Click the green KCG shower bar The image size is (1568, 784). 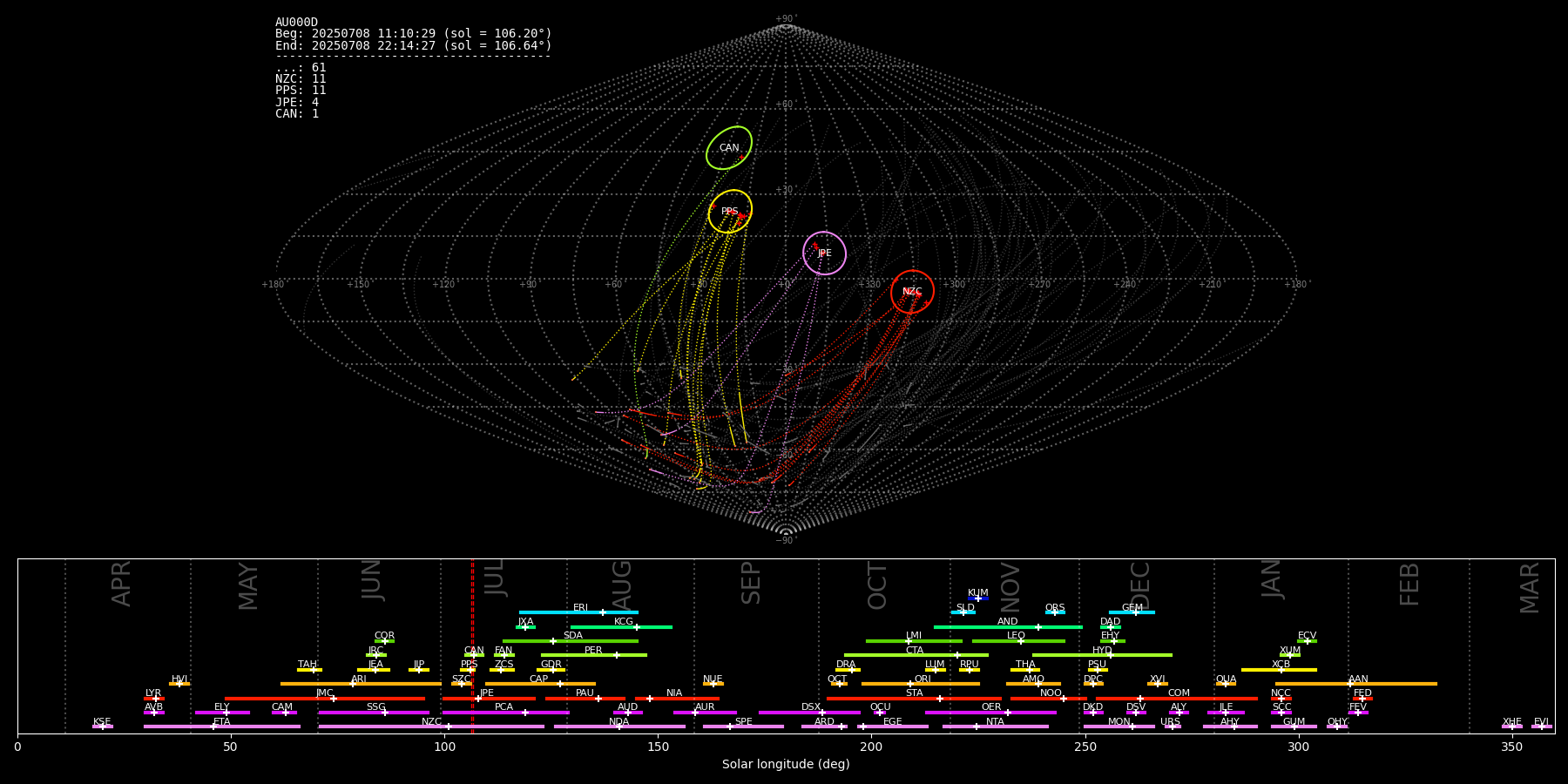coord(621,626)
